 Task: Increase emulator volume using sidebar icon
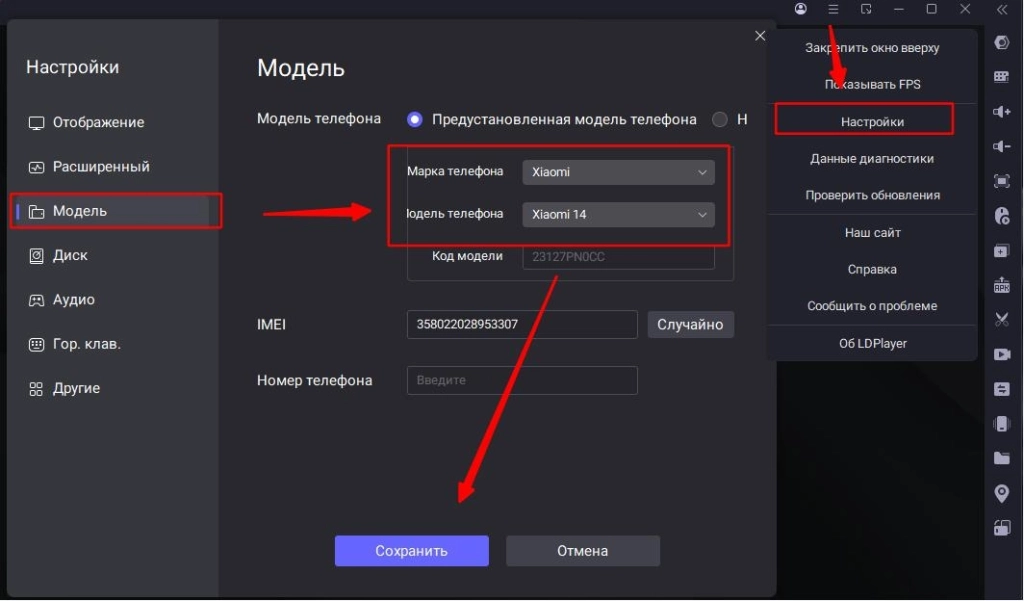tap(1001, 111)
